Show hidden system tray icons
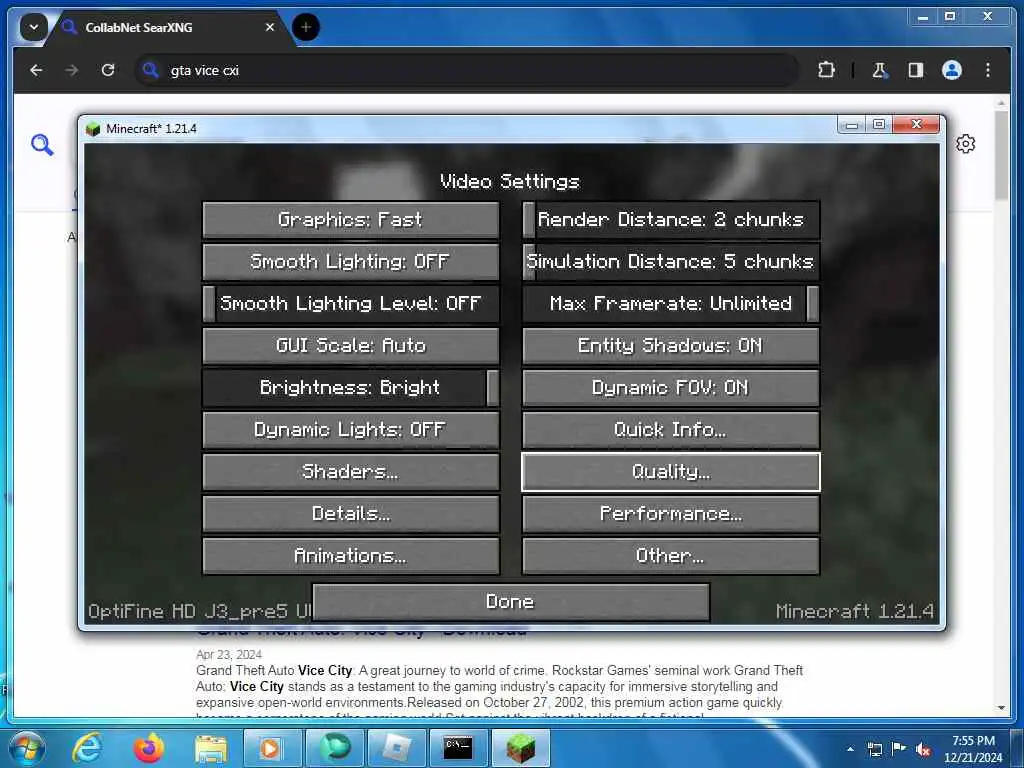 pyautogui.click(x=850, y=749)
